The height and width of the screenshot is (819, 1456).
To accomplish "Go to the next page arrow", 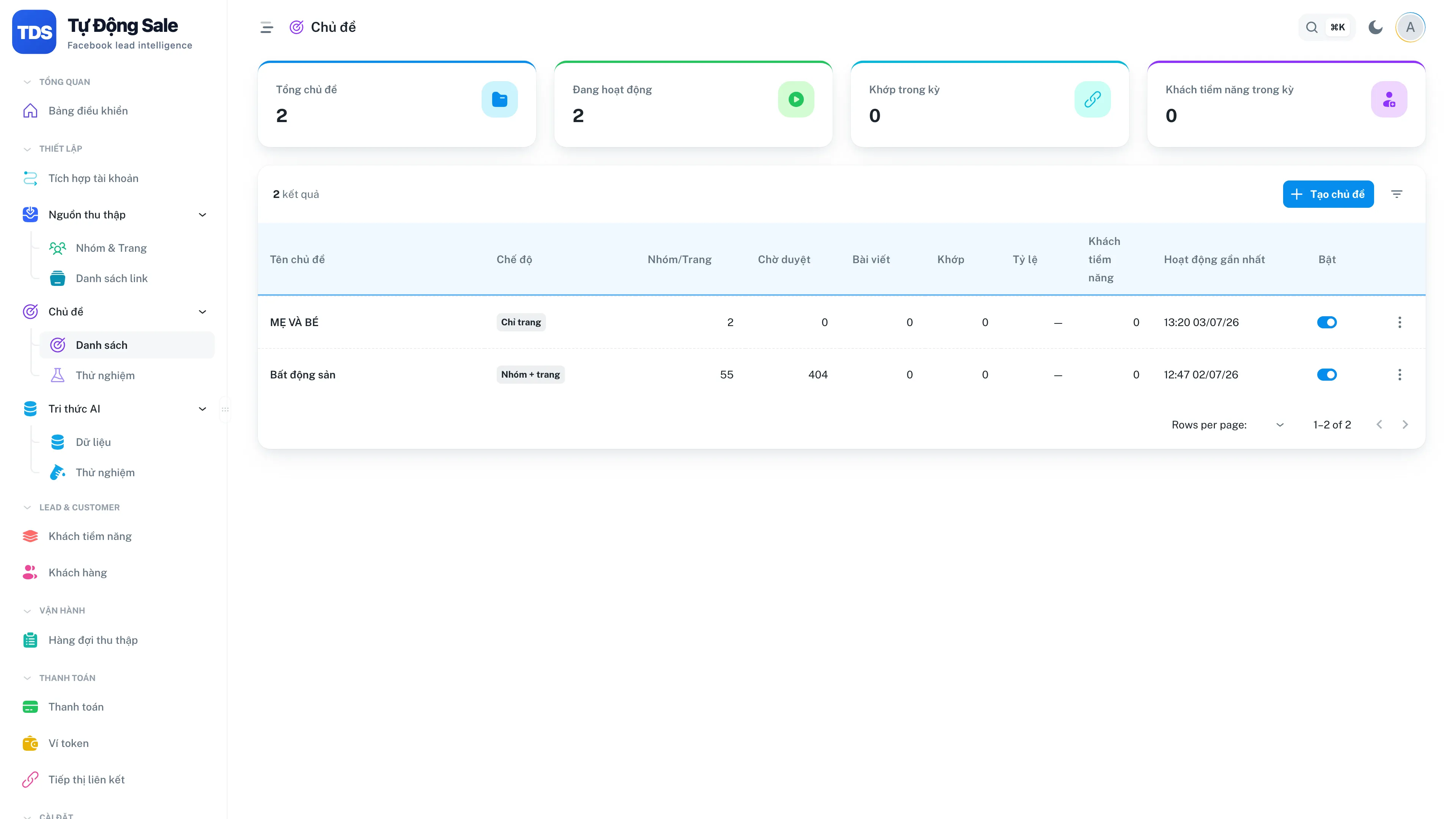I will [1405, 425].
